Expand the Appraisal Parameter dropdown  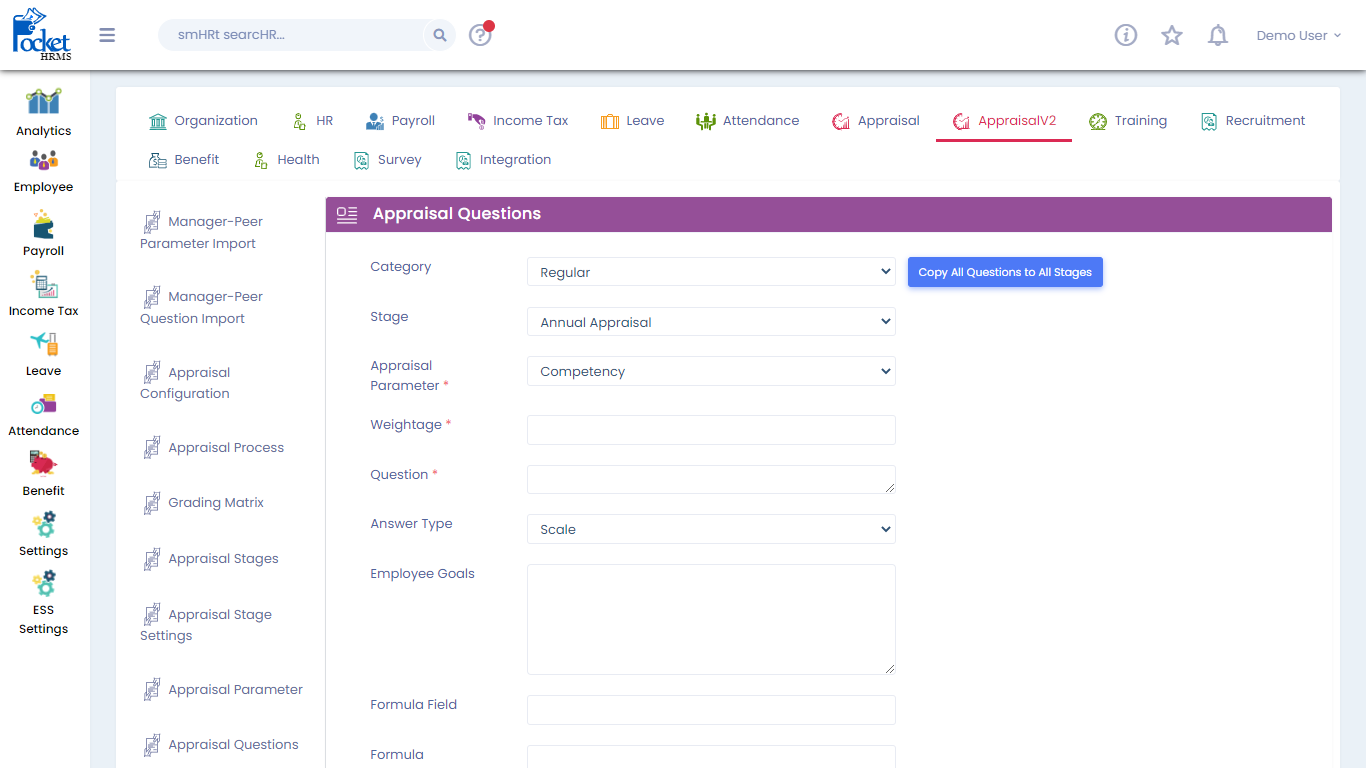tap(711, 371)
